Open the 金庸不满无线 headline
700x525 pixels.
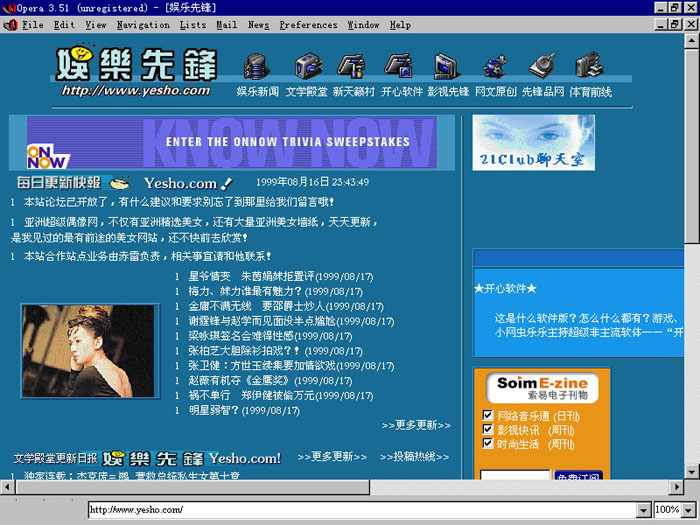(x=286, y=306)
